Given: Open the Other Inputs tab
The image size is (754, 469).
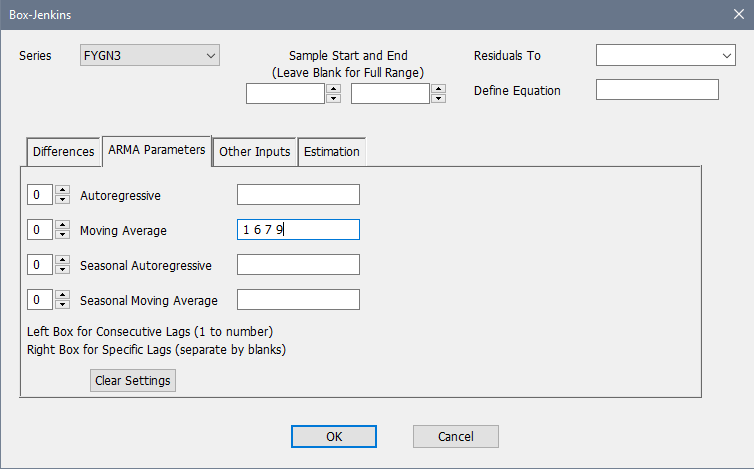Looking at the screenshot, I should 254,152.
